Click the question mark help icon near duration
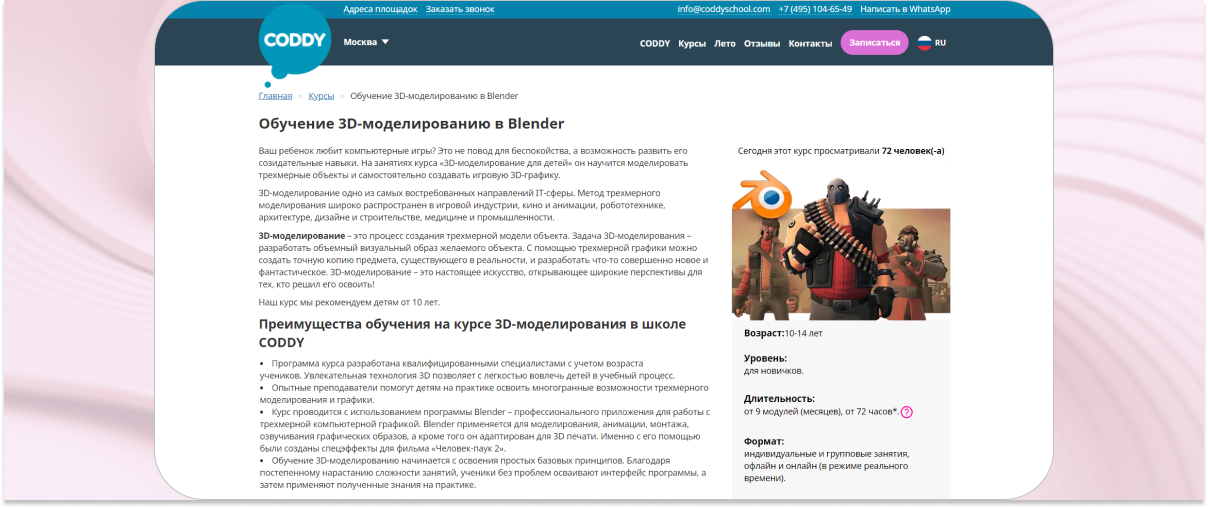1208x508 pixels. [906, 412]
